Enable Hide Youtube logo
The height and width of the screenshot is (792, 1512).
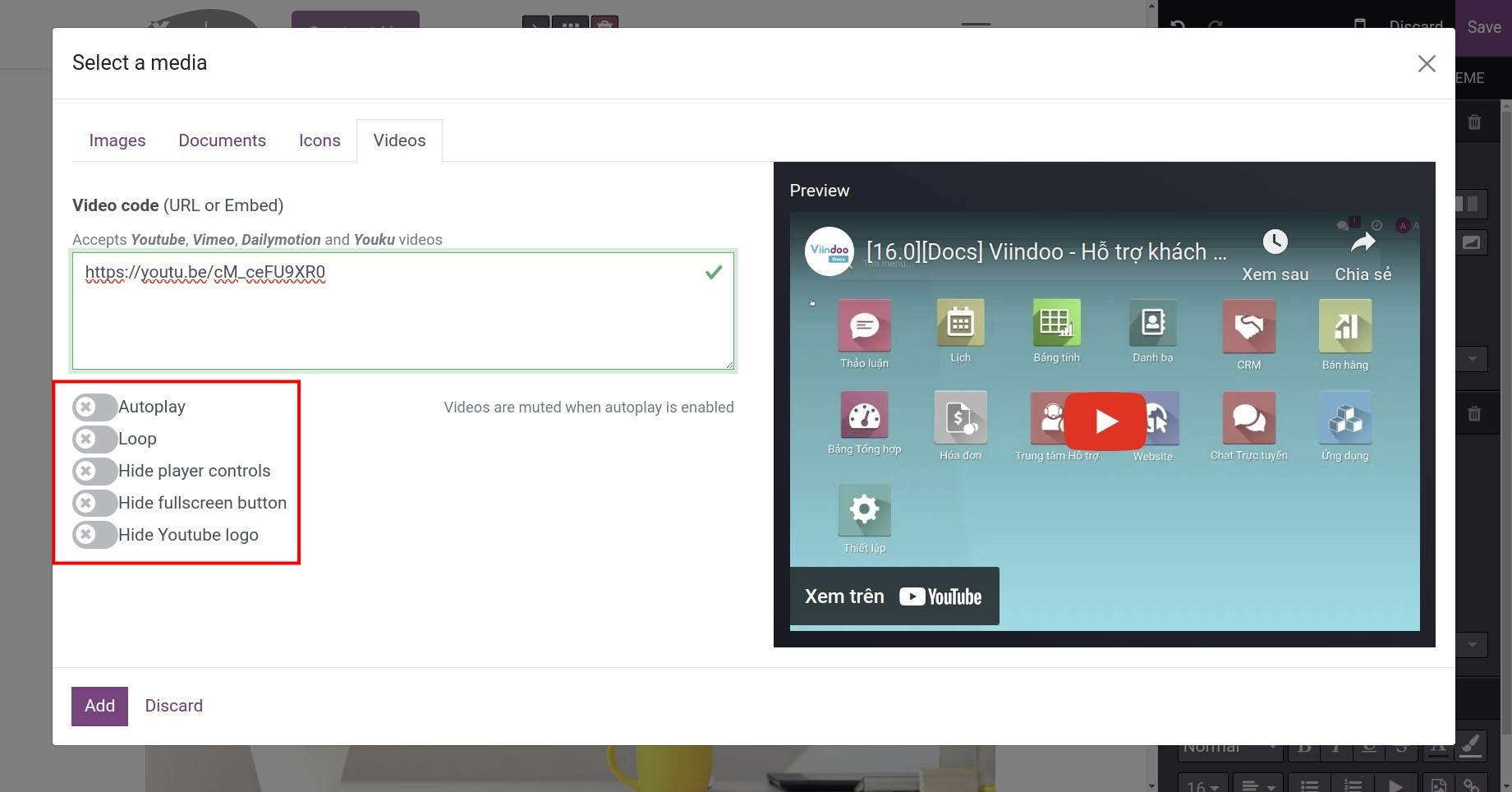94,534
